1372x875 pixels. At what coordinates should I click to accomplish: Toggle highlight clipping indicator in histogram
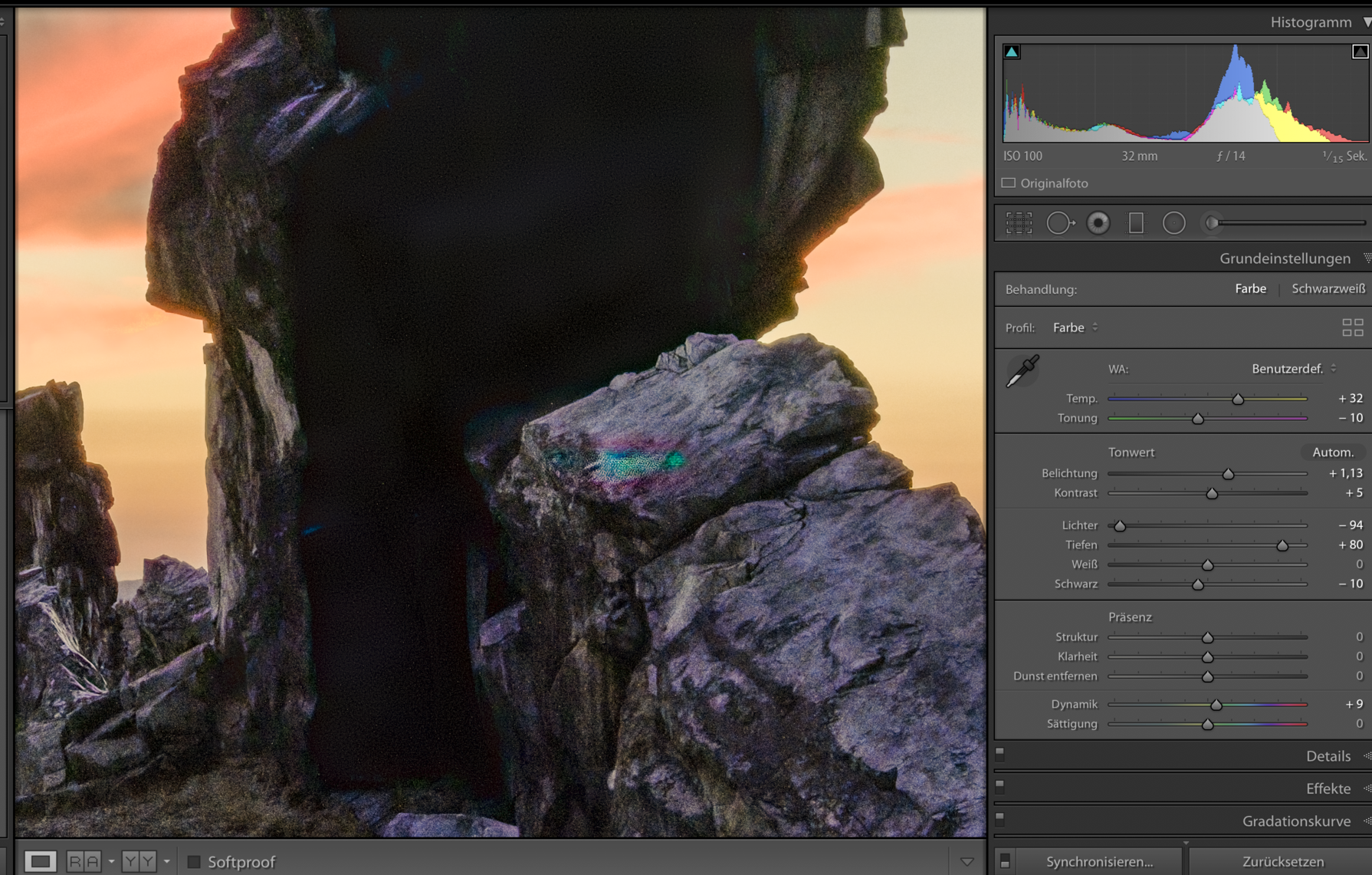tap(1360, 51)
